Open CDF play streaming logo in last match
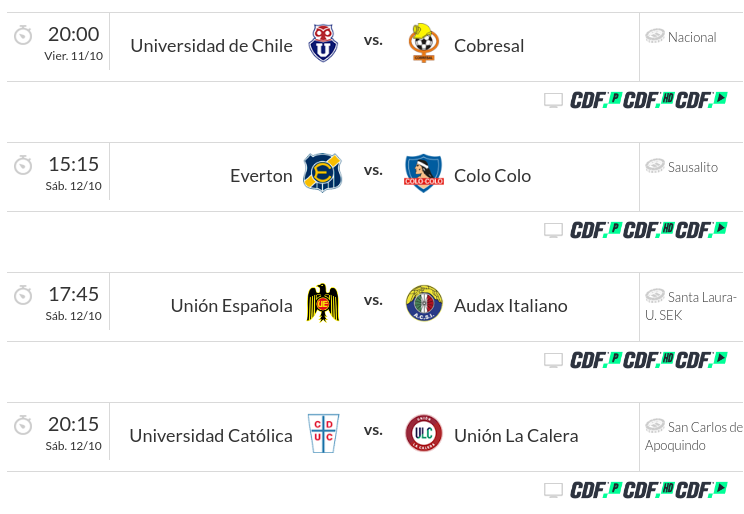744x514 pixels. [701, 490]
